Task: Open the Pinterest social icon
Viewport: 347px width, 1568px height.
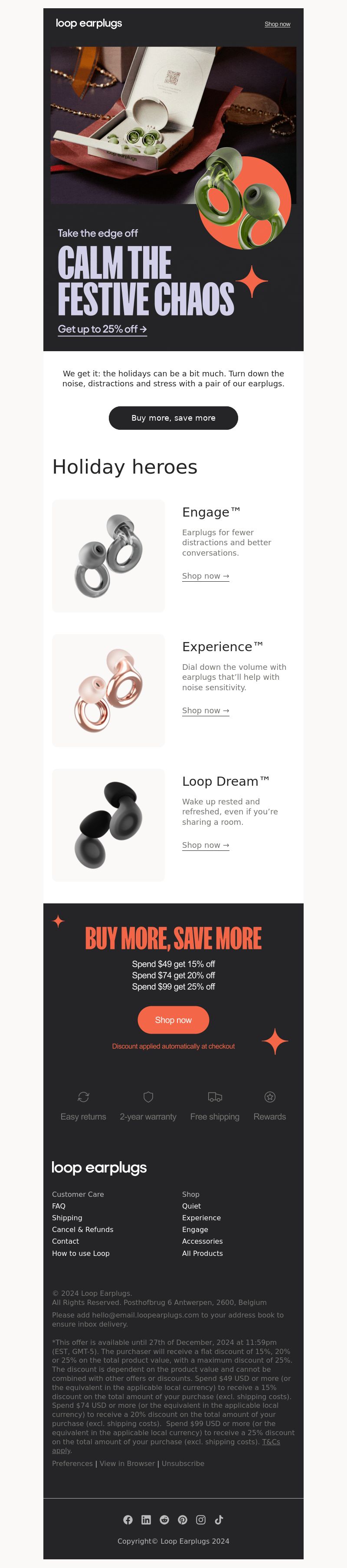Action: click(182, 1519)
